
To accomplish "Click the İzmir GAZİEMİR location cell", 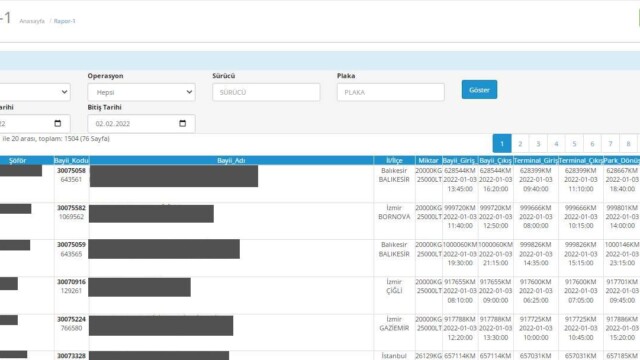I will 394,332.
